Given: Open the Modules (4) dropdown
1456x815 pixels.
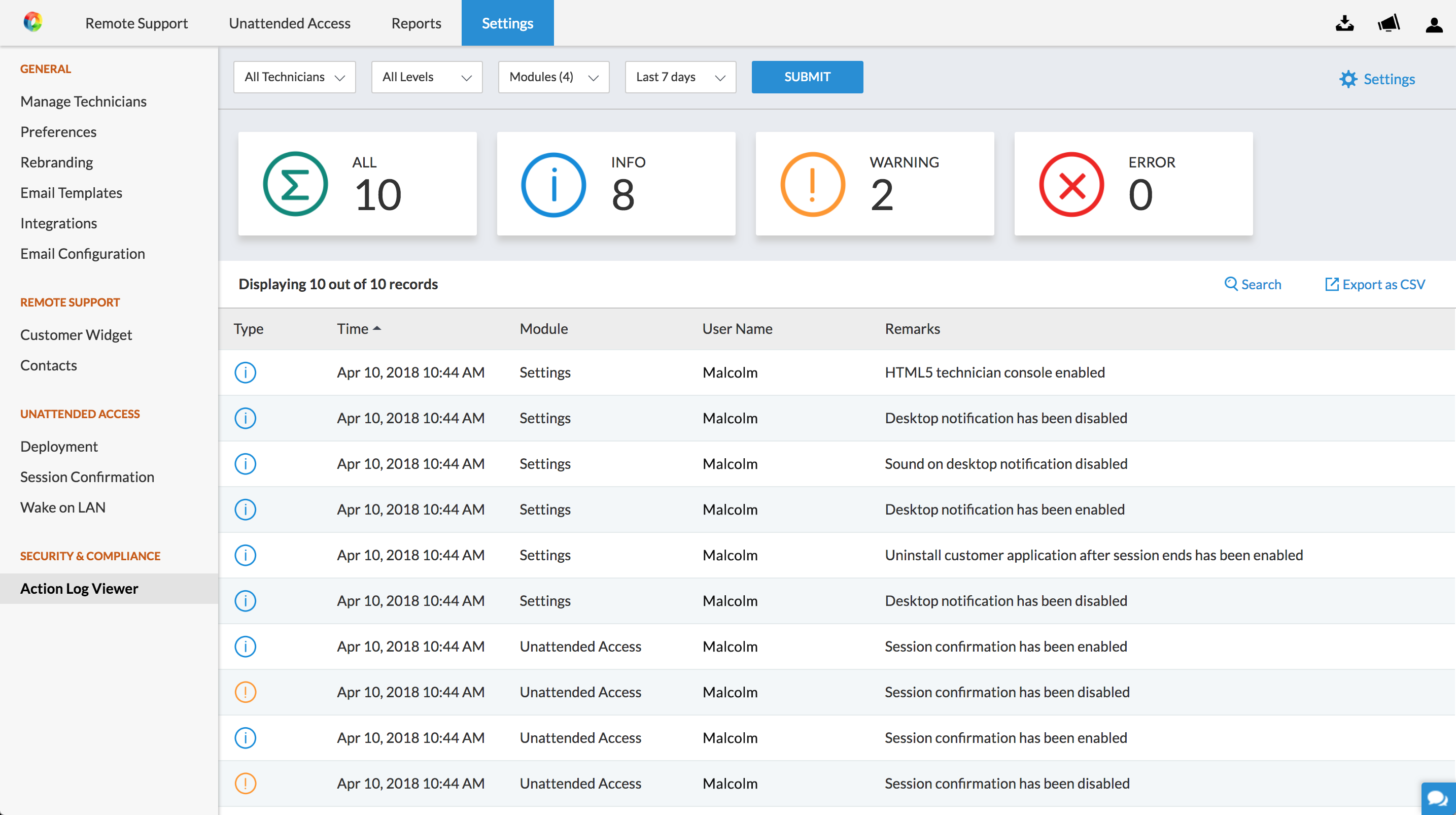Looking at the screenshot, I should (553, 77).
